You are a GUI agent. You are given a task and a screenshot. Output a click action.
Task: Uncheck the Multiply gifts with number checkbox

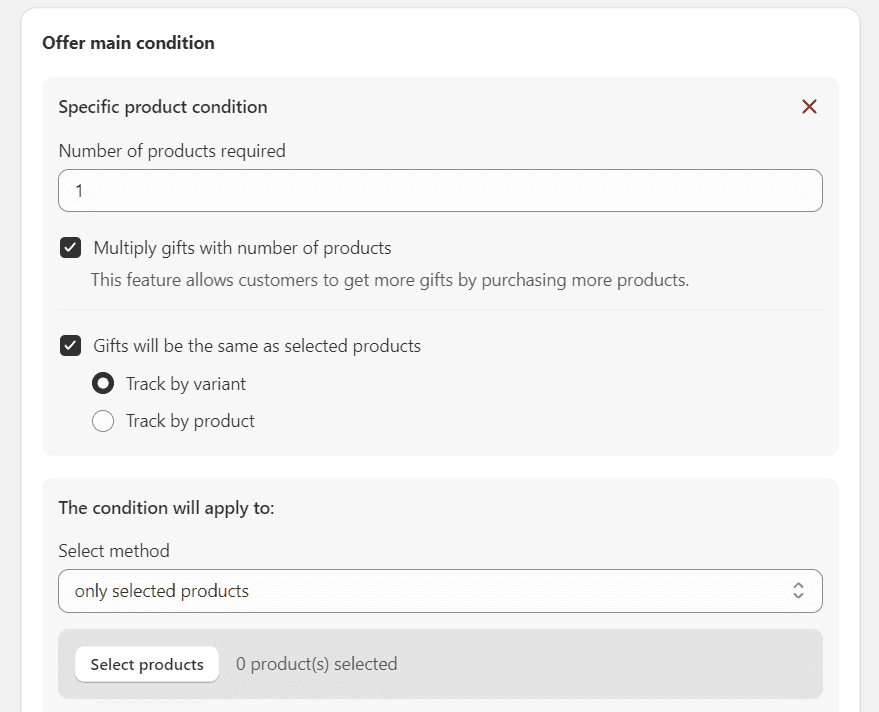[71, 248]
